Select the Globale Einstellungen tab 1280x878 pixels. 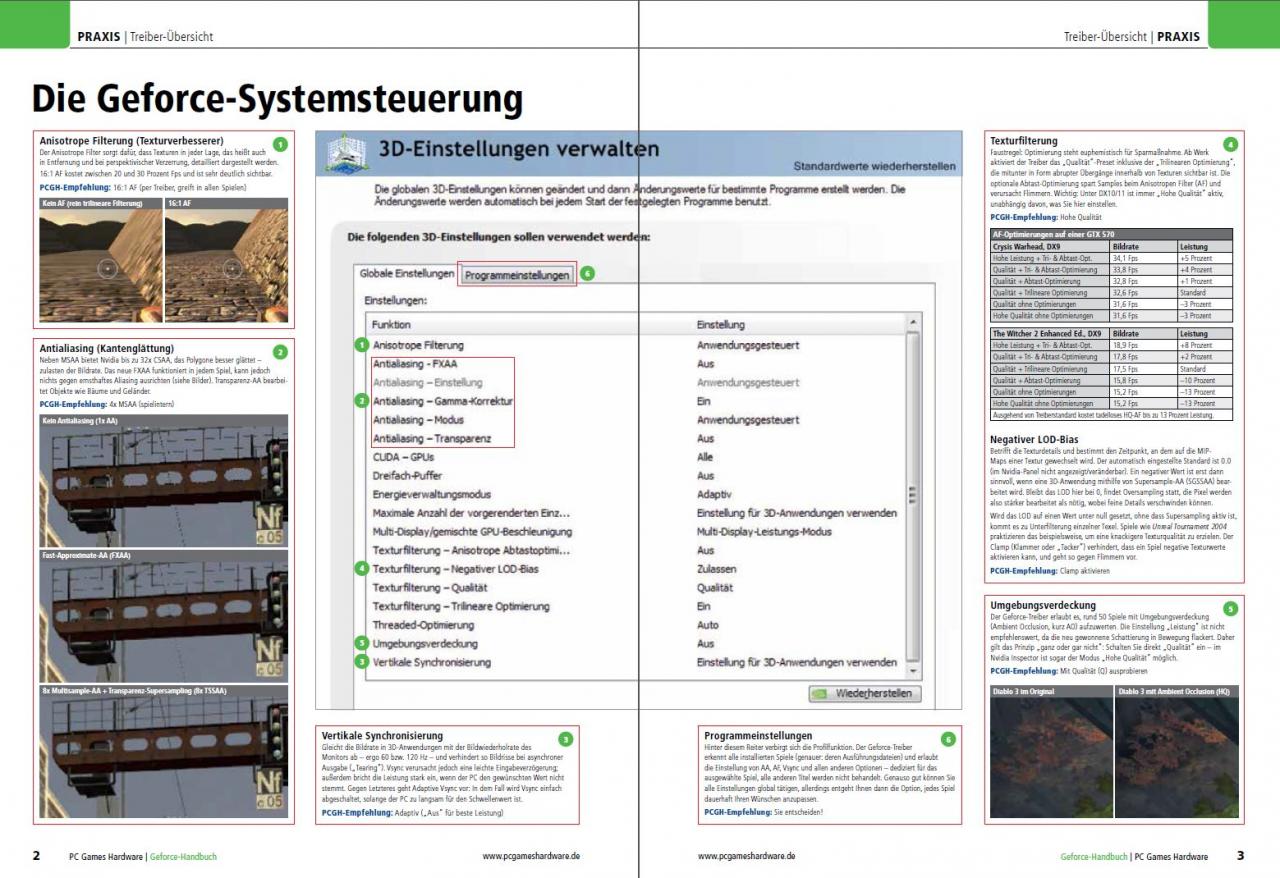click(407, 274)
